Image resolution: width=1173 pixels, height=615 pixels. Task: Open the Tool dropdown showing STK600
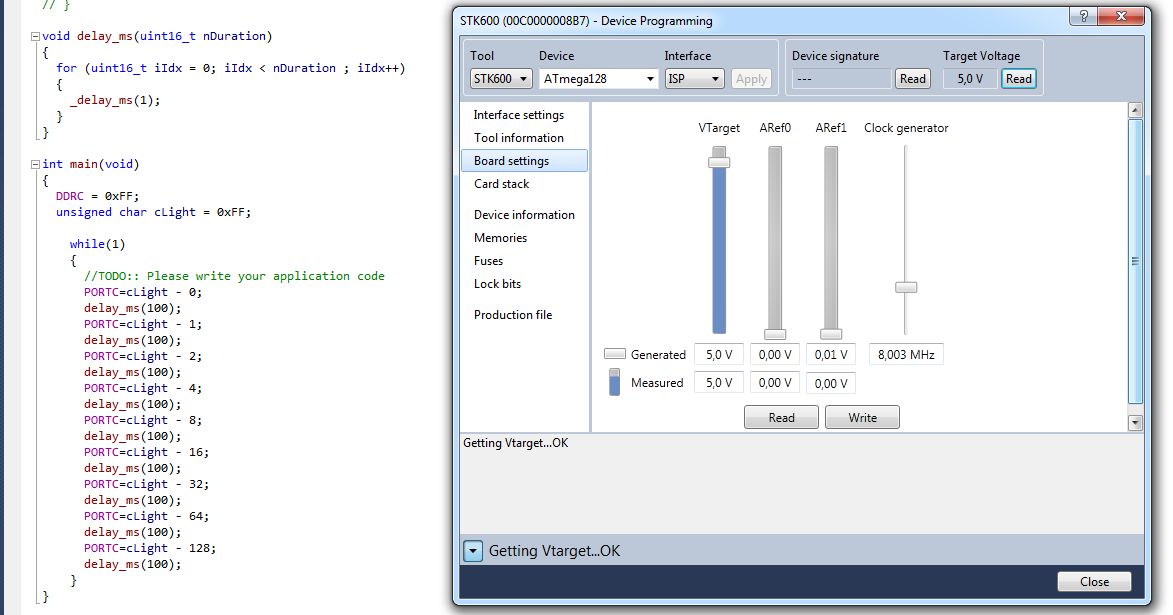(500, 79)
